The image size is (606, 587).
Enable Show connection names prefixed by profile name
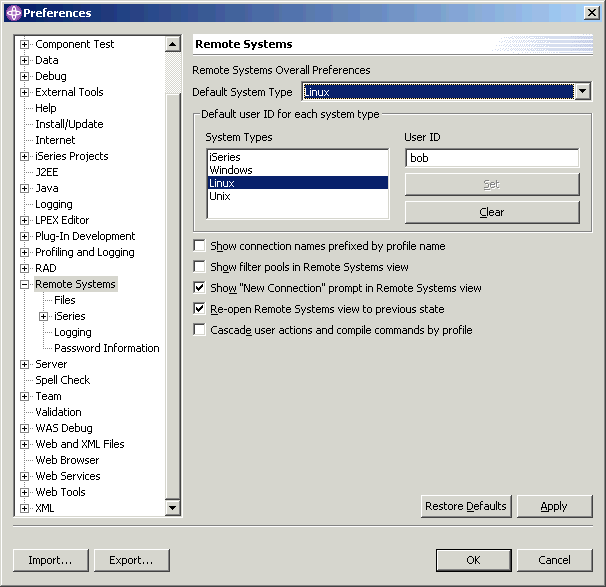200,246
